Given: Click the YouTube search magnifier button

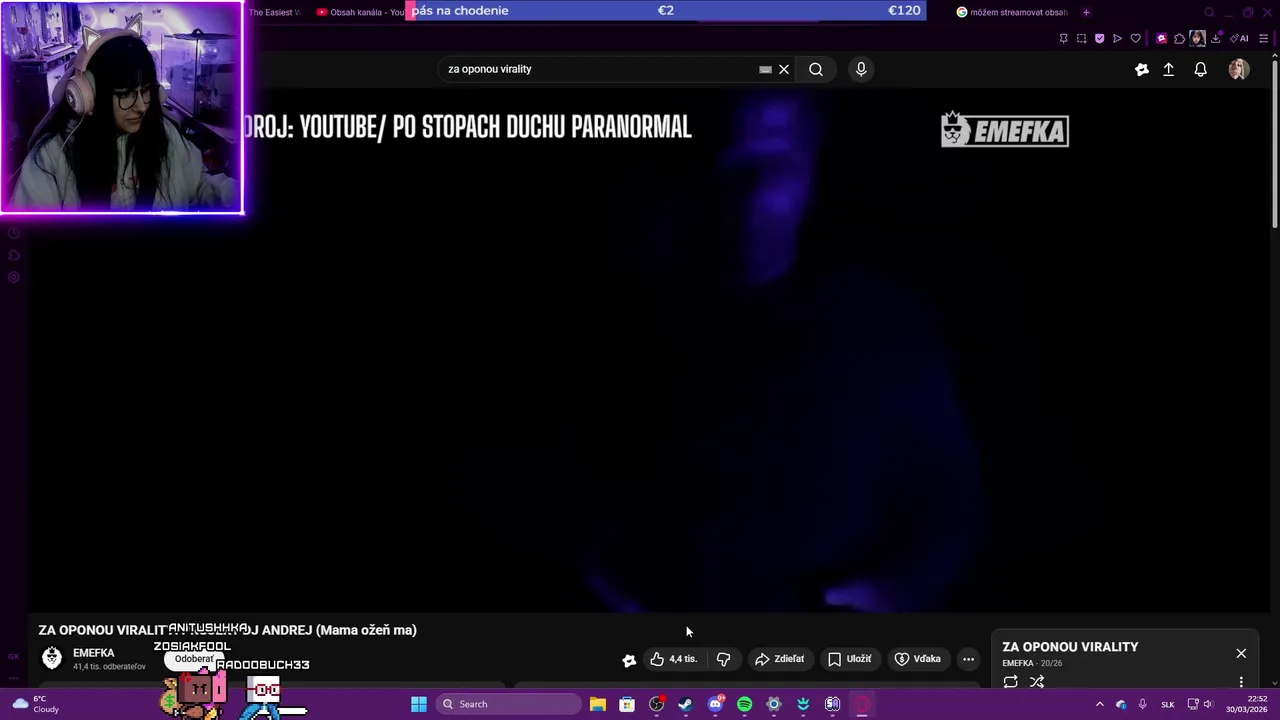Looking at the screenshot, I should pos(816,69).
